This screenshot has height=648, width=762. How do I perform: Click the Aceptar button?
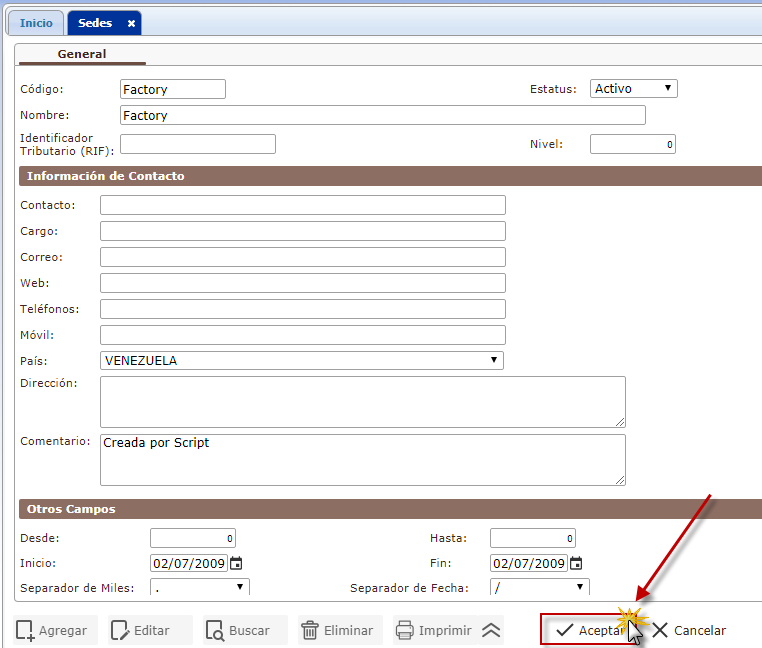[589, 630]
